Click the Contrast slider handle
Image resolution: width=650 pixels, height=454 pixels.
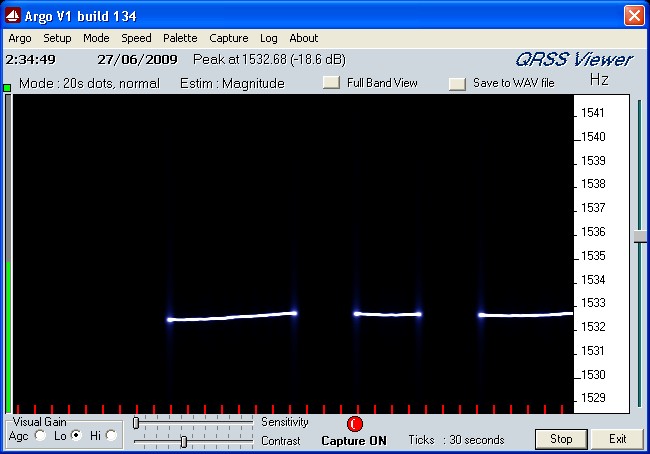183,441
